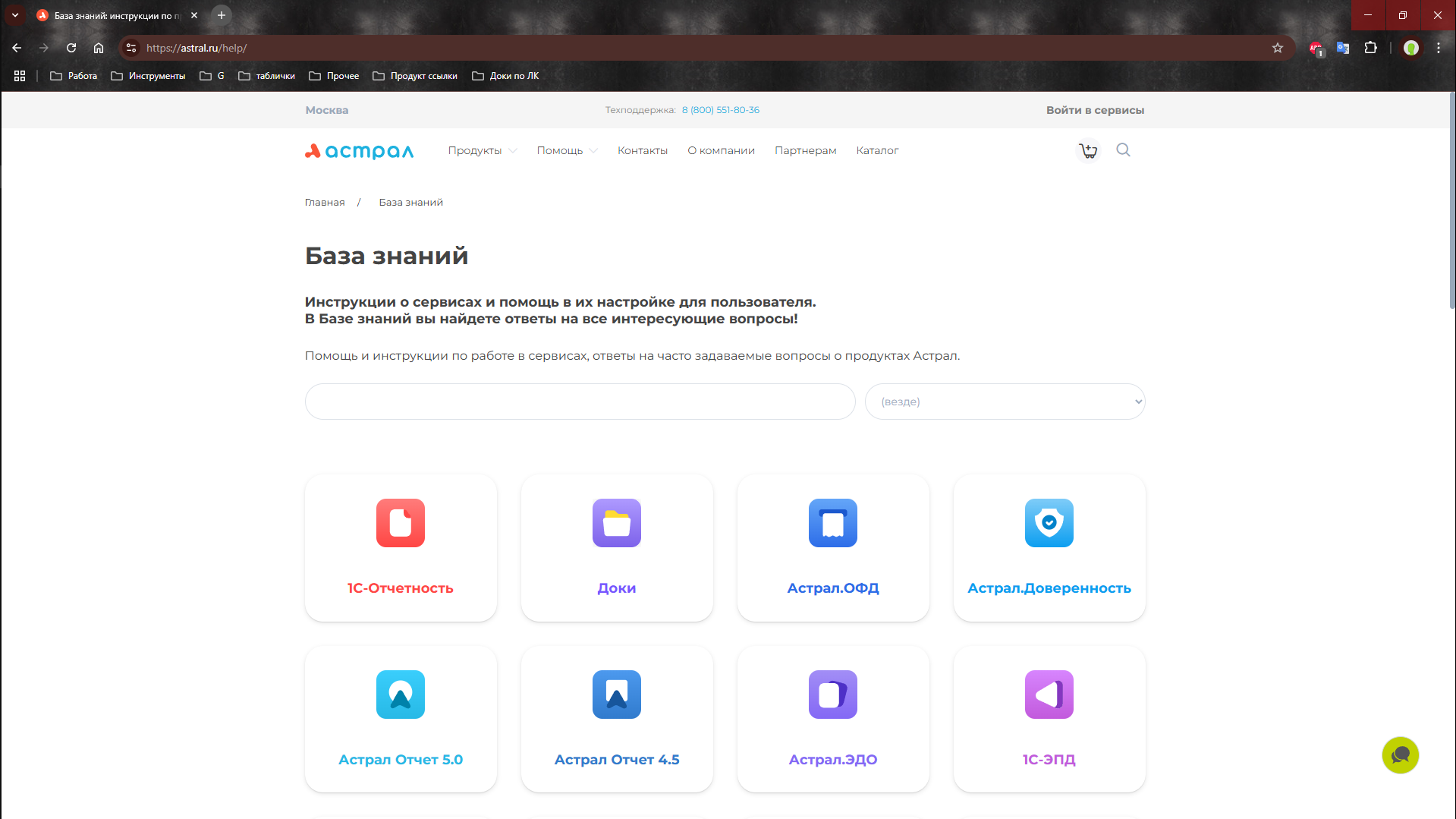Bookmark this page with the star icon
This screenshot has width=1456, height=819.
[1278, 48]
